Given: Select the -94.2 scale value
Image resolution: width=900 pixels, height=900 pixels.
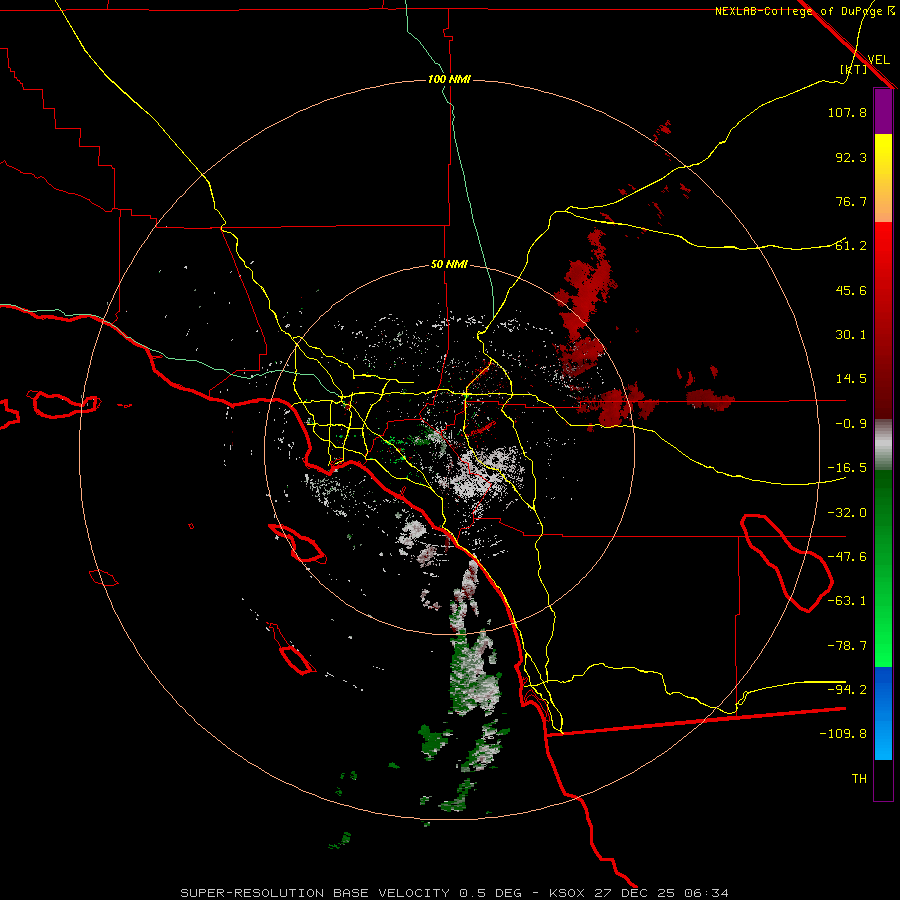Looking at the screenshot, I should (847, 689).
